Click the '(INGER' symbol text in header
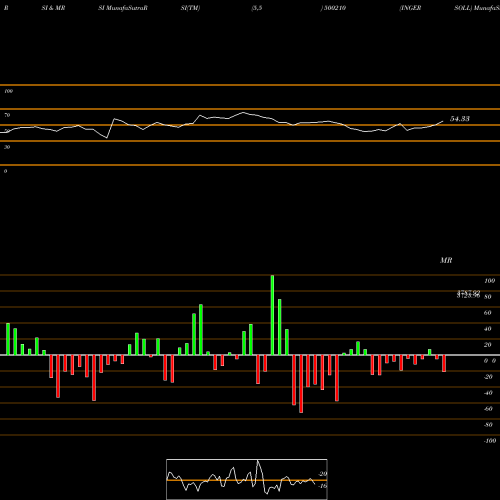 tap(410, 8)
